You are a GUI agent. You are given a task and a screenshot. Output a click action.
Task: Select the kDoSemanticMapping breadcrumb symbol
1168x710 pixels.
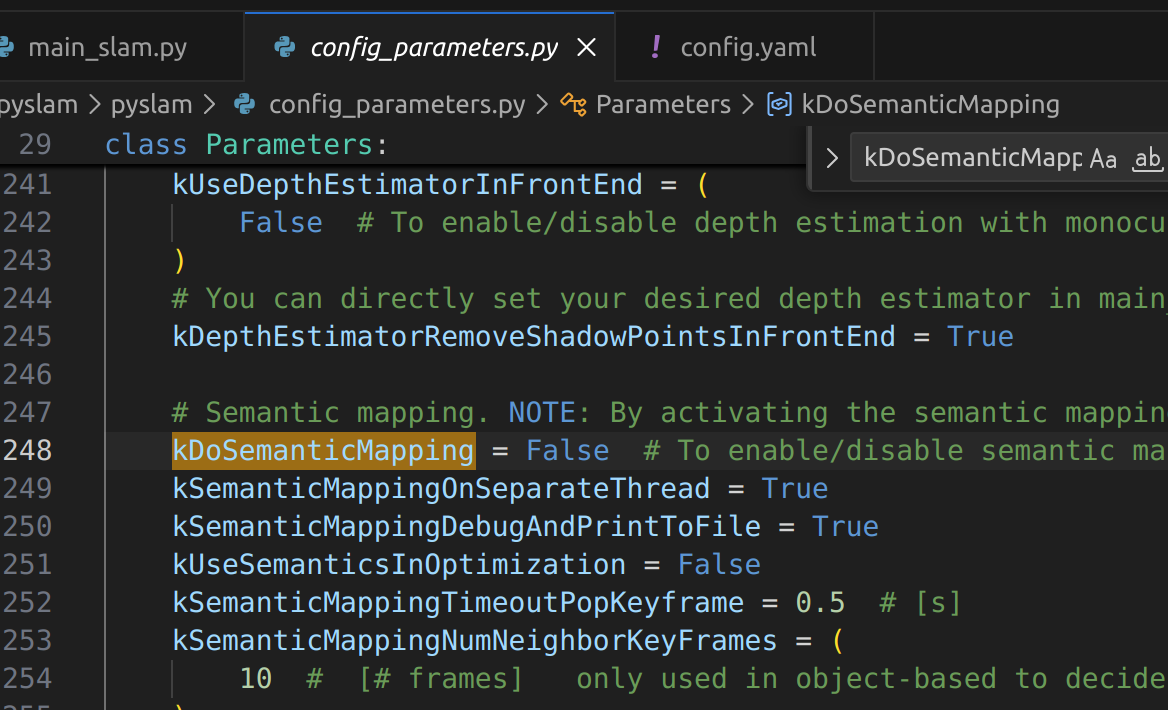pyautogui.click(x=930, y=104)
